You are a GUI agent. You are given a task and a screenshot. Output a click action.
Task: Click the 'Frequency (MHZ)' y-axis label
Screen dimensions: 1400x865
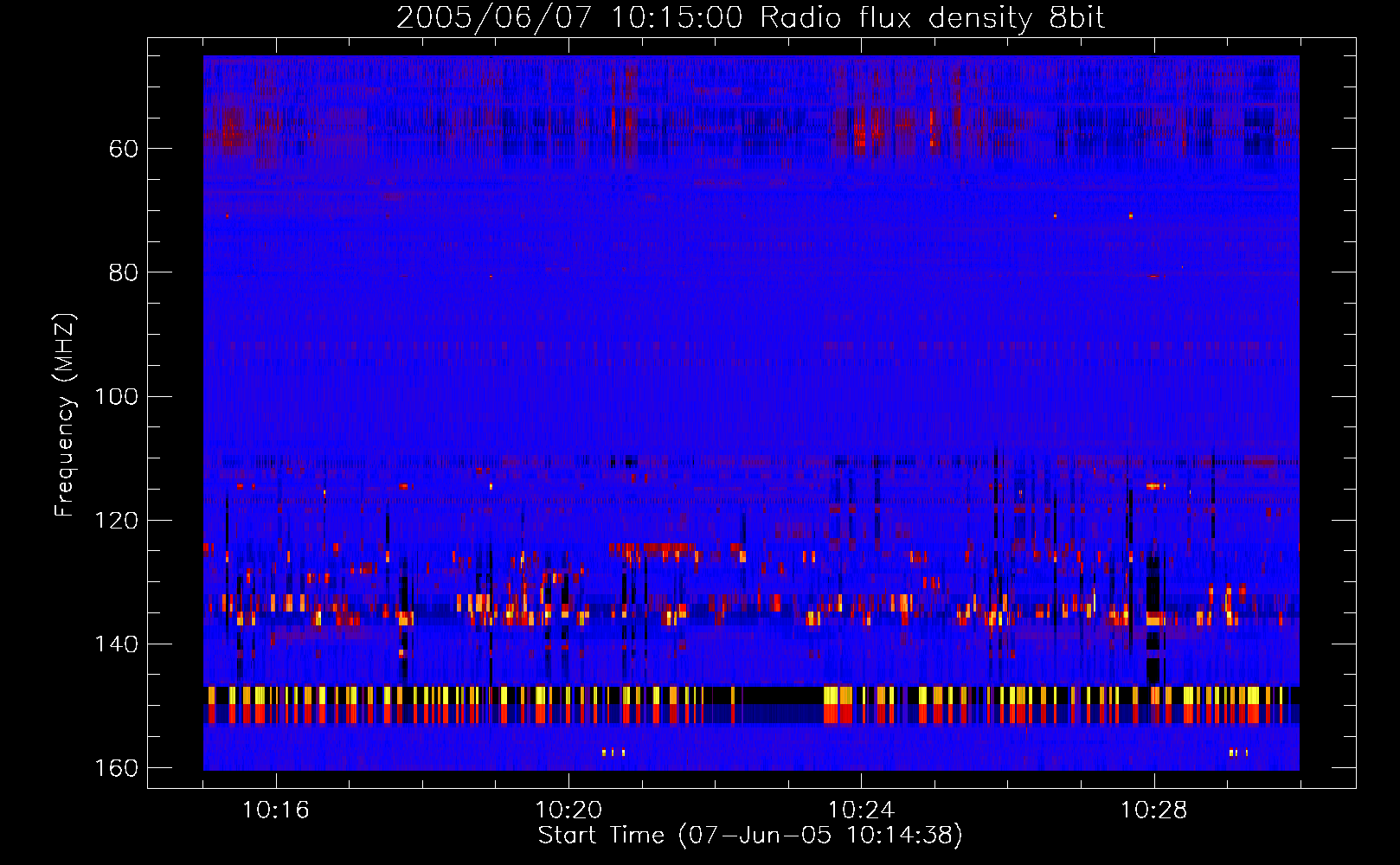point(65,415)
